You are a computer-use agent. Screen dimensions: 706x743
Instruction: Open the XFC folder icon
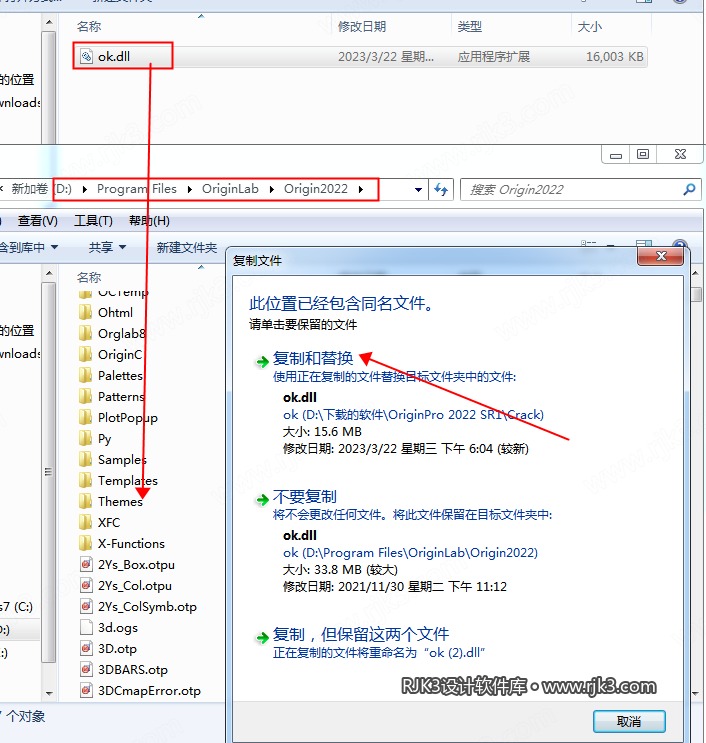pyautogui.click(x=86, y=522)
